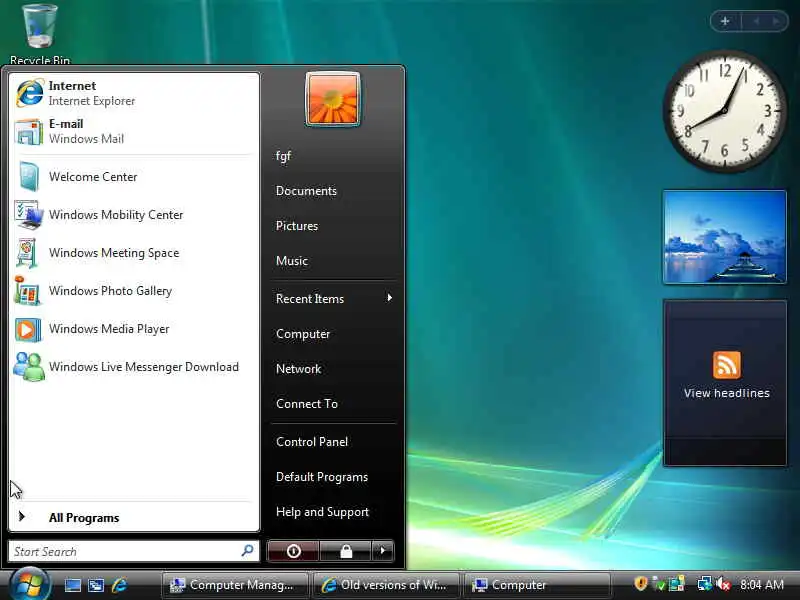This screenshot has height=600, width=800.
Task: Expand All Programs list
Action: point(134,517)
